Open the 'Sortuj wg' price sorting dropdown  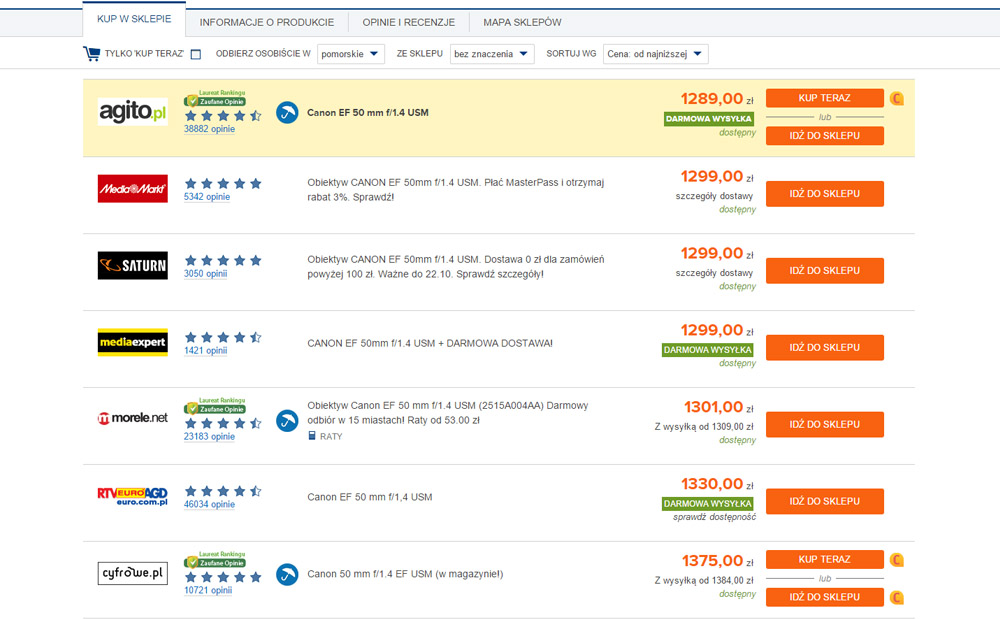[656, 54]
